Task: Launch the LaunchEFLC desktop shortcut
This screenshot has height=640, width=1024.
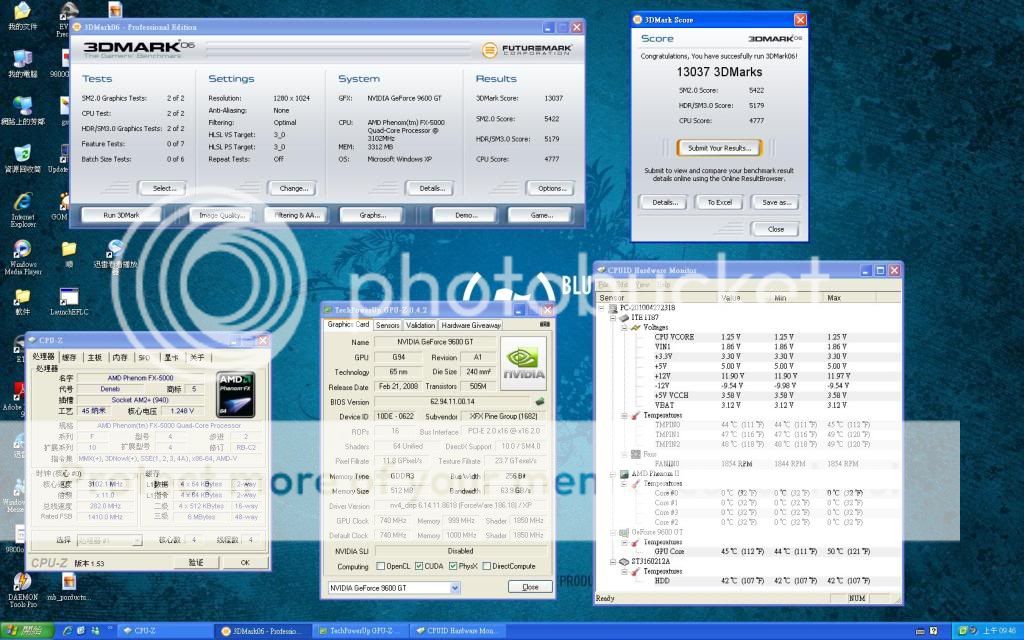Action: coord(69,302)
